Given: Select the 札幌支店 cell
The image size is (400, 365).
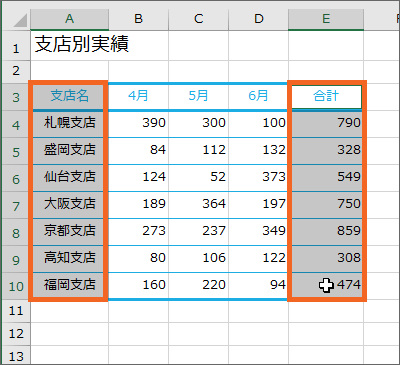Looking at the screenshot, I should [x=69, y=124].
